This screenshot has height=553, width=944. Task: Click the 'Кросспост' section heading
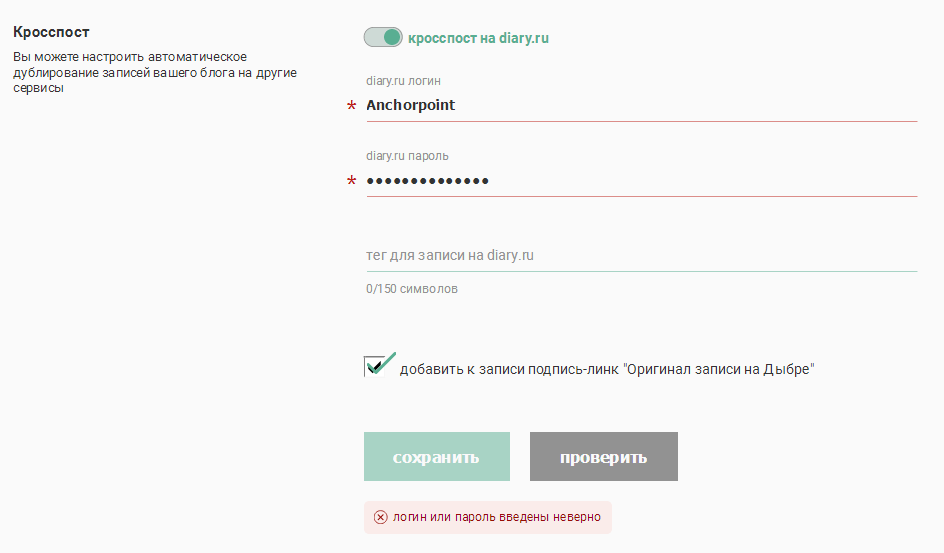point(52,32)
